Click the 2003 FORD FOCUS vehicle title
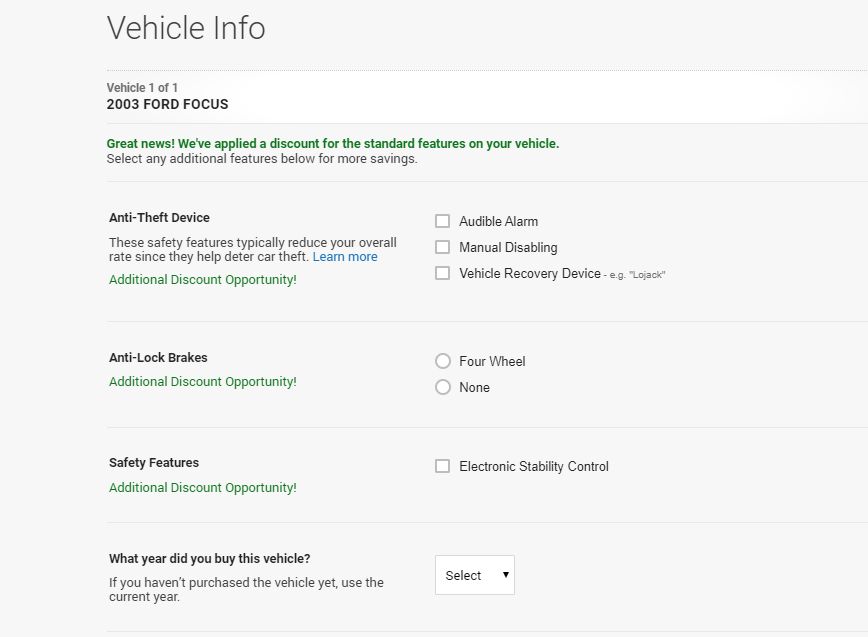The width and height of the screenshot is (868, 637). click(x=167, y=104)
